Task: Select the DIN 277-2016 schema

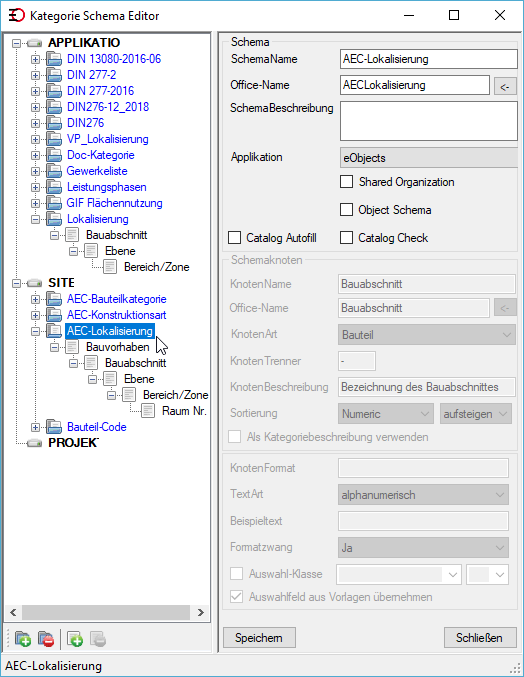Action: point(100,91)
